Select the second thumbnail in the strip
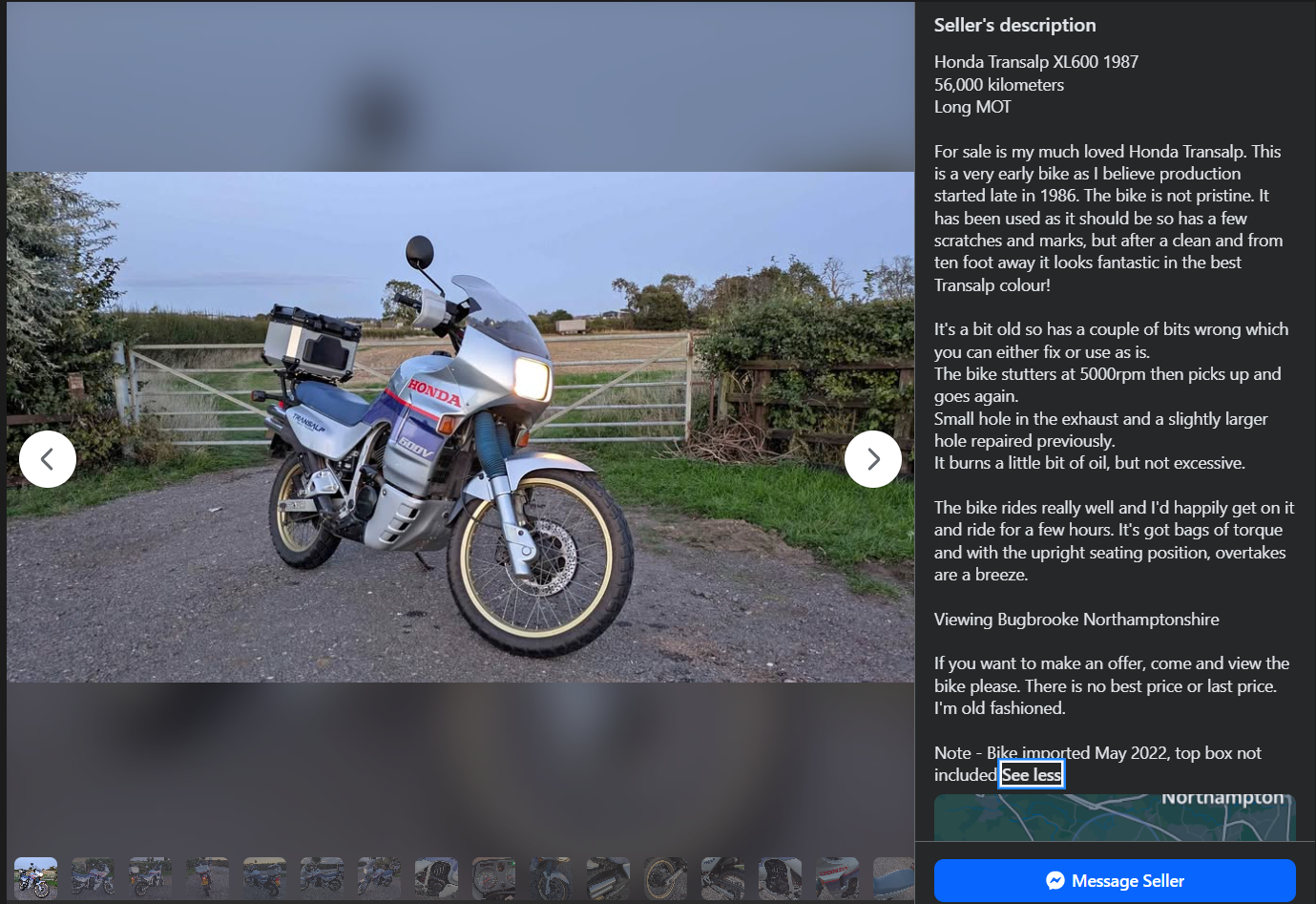The height and width of the screenshot is (904, 1316). tap(93, 877)
